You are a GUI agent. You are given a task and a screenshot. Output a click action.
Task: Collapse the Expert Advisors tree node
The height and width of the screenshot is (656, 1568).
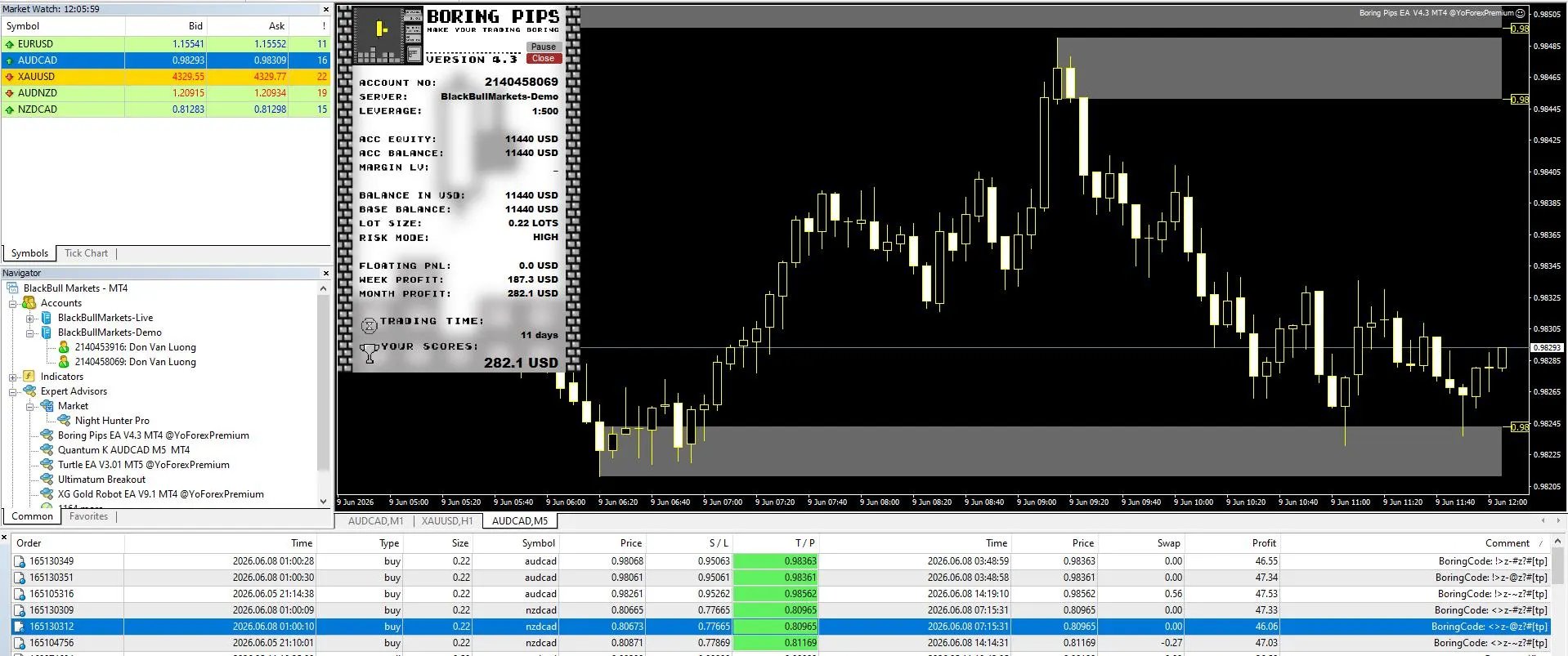tap(13, 391)
